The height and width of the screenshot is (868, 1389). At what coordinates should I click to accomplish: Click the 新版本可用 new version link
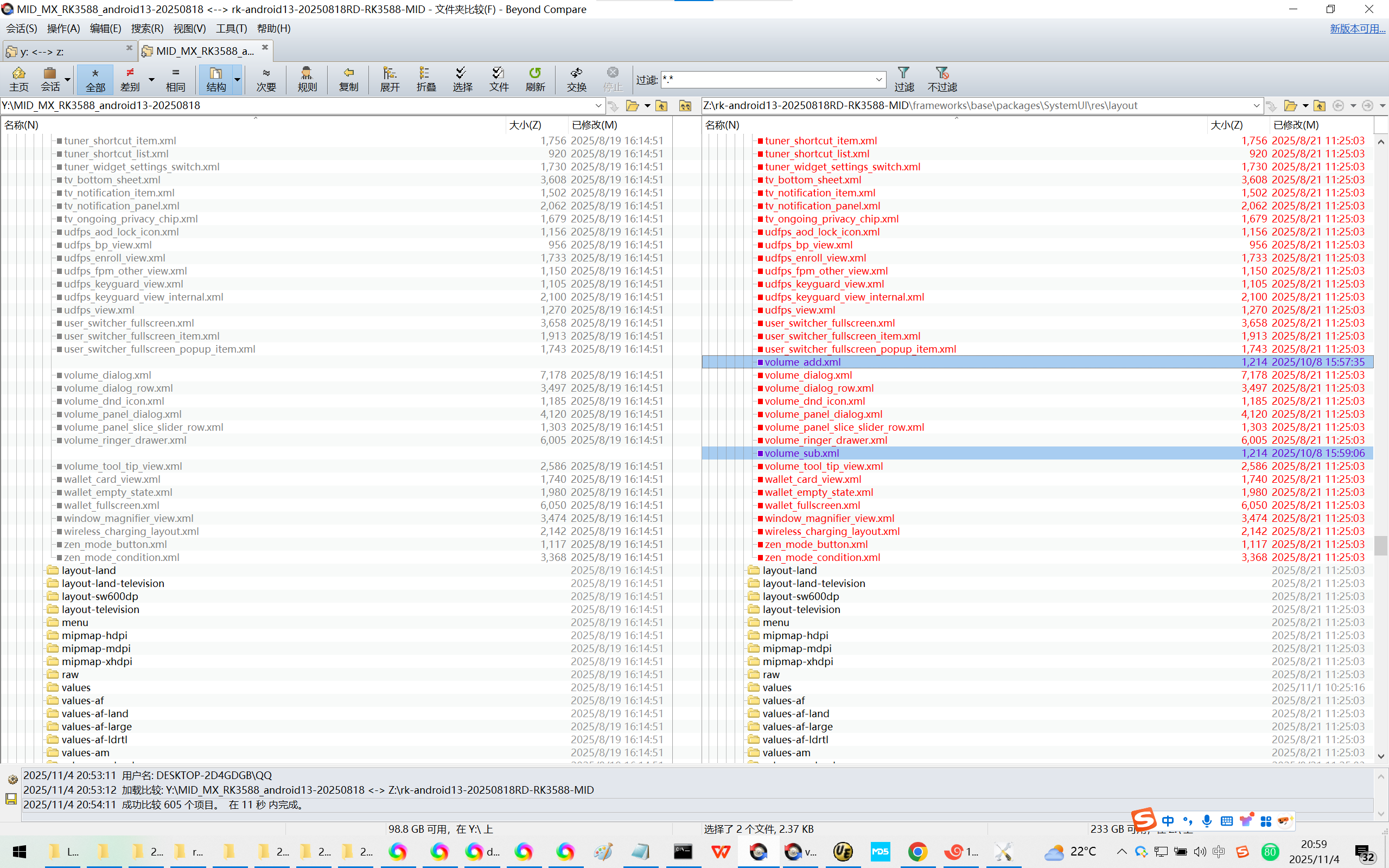click(x=1357, y=29)
